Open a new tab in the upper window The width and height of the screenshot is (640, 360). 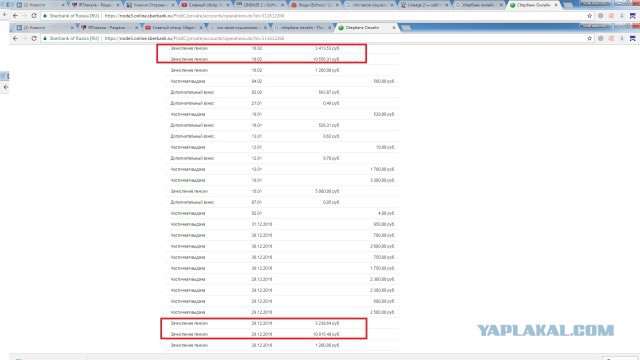pyautogui.click(x=568, y=5)
